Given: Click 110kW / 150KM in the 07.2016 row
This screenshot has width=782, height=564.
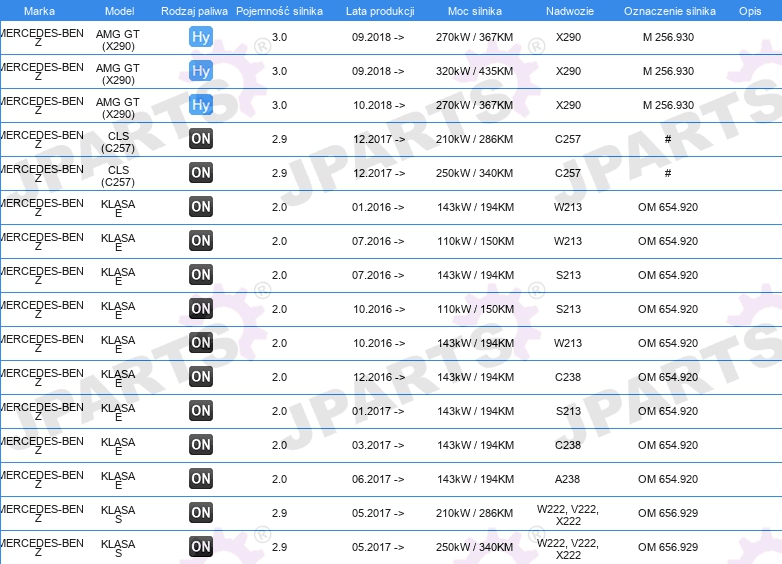Looking at the screenshot, I should pos(475,241).
